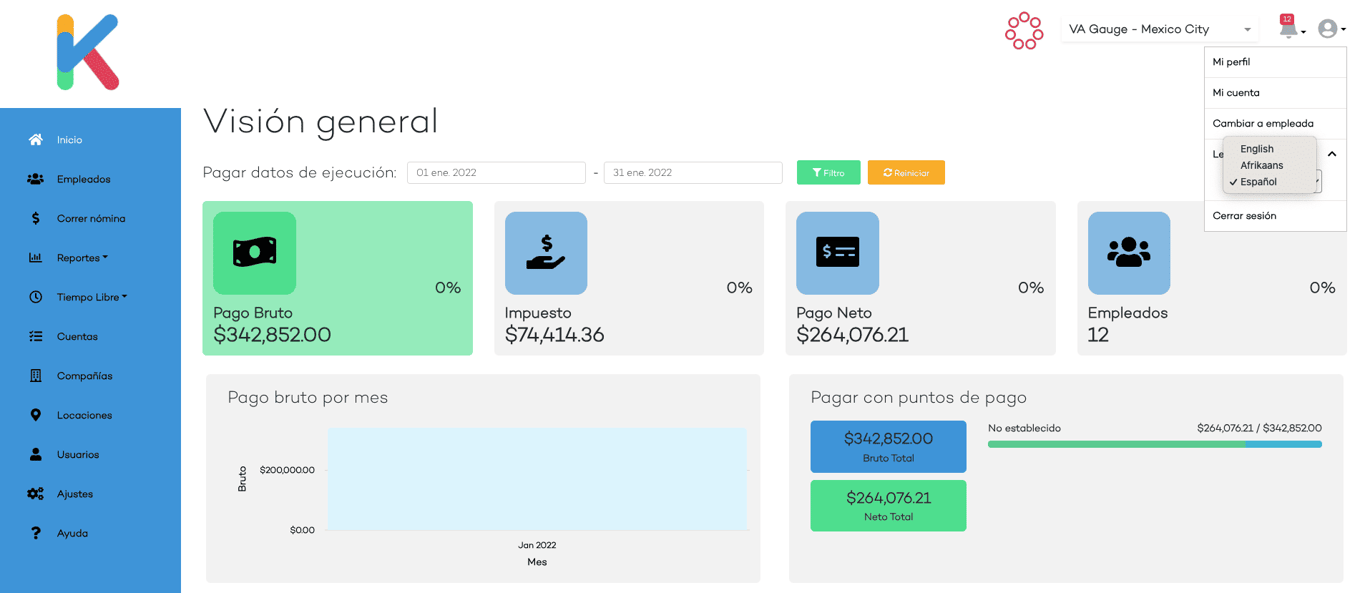Click the Empleados group icon card
The width and height of the screenshot is (1360, 593).
tap(1129, 253)
